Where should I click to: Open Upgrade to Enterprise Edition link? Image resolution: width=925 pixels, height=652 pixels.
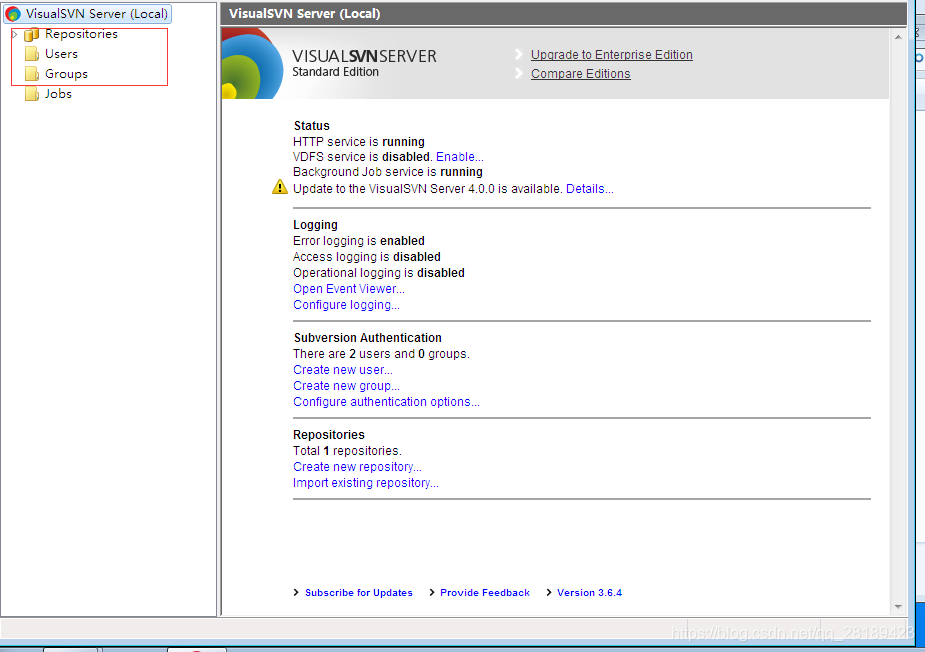click(x=612, y=55)
